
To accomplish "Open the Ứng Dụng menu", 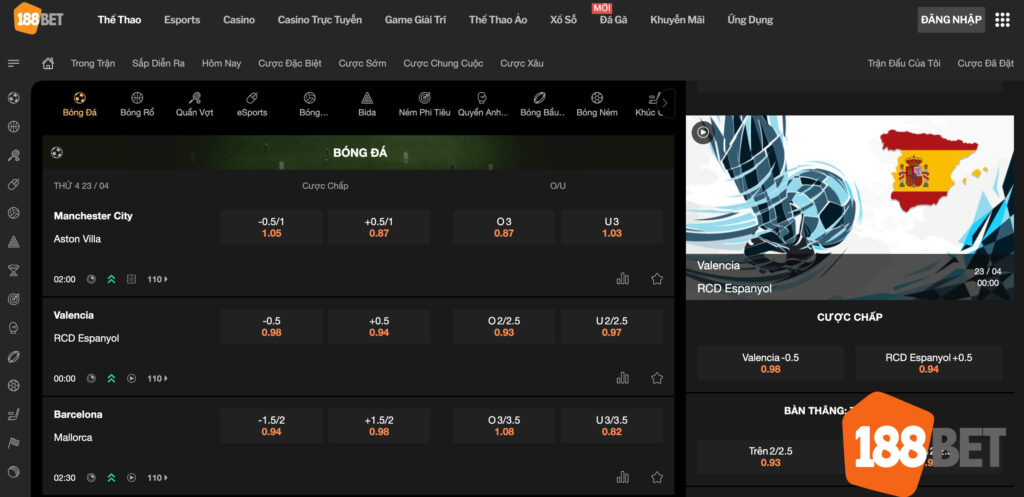I will click(750, 20).
